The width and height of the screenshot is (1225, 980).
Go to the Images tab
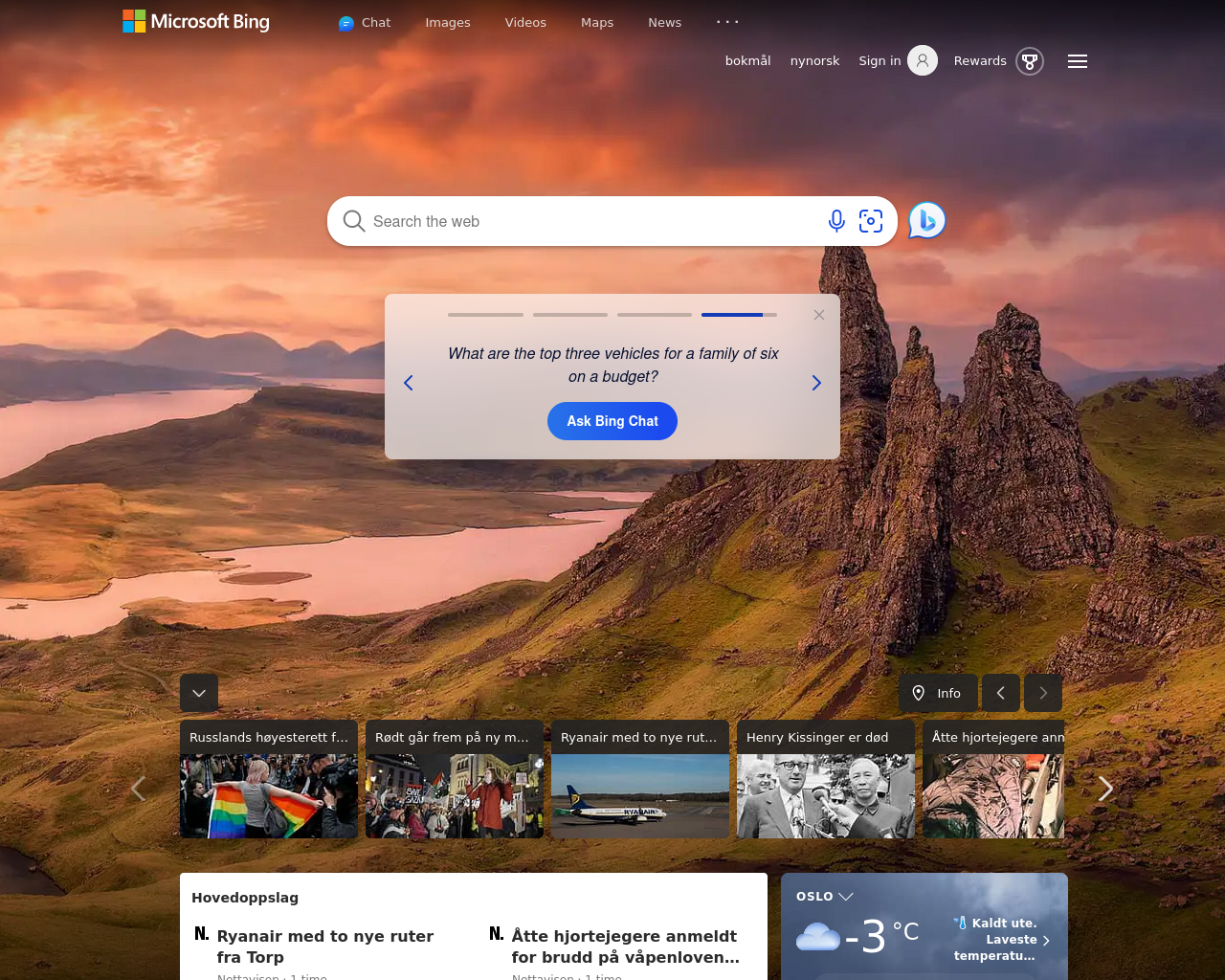click(x=448, y=23)
